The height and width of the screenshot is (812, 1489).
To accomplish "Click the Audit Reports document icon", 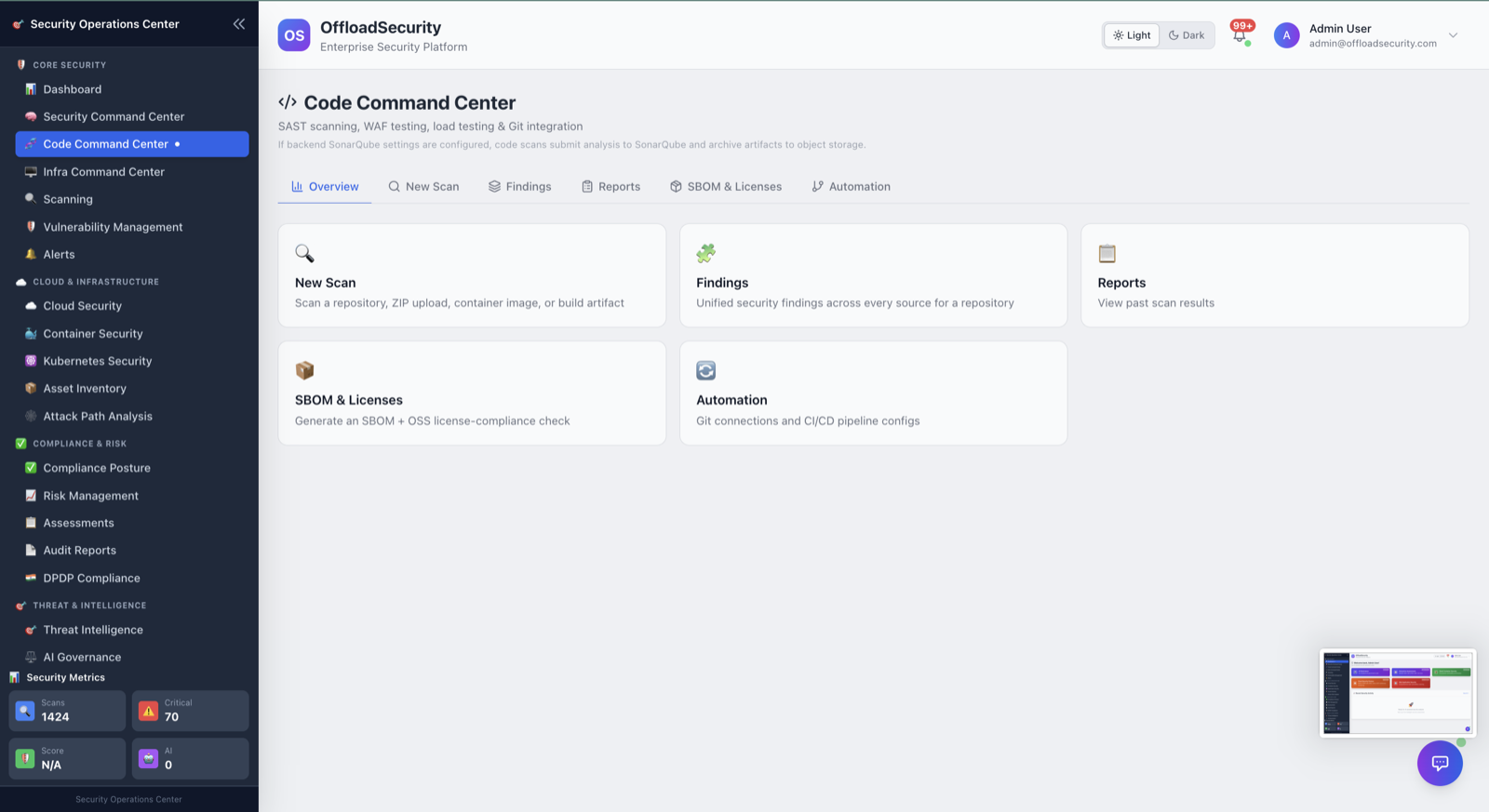I will pos(31,551).
